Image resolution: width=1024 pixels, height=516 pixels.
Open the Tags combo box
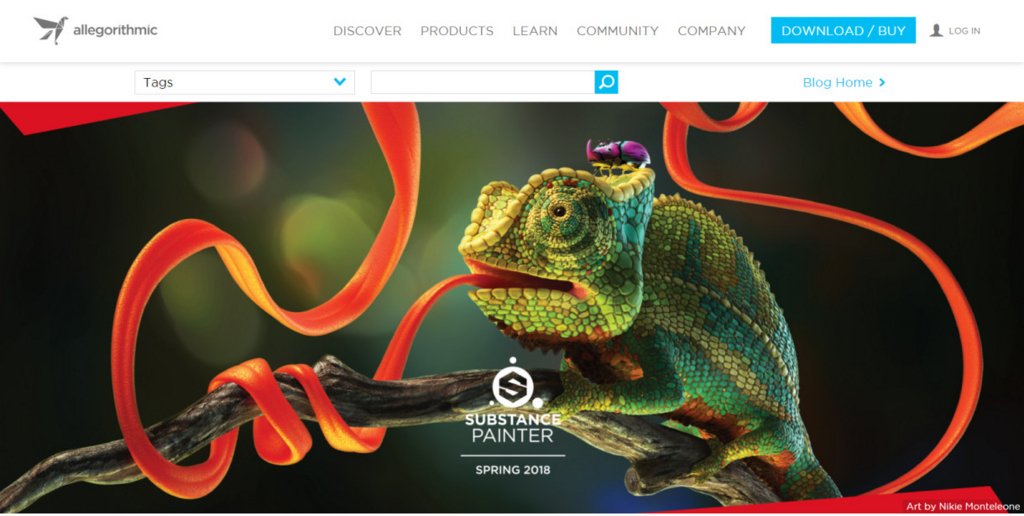pos(244,82)
